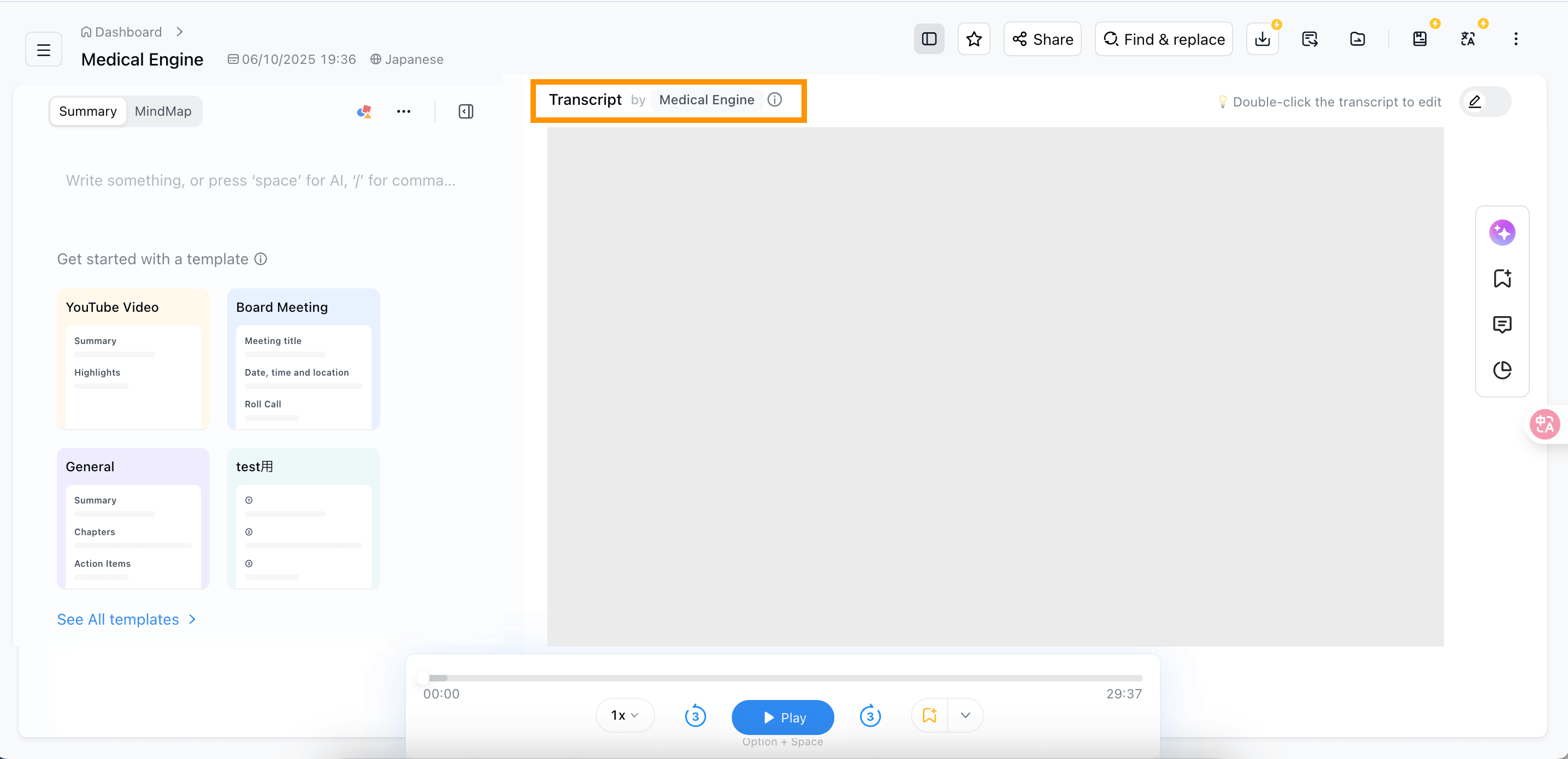The height and width of the screenshot is (759, 1568).
Task: Click info icon next to Medical Engine
Action: click(x=774, y=100)
